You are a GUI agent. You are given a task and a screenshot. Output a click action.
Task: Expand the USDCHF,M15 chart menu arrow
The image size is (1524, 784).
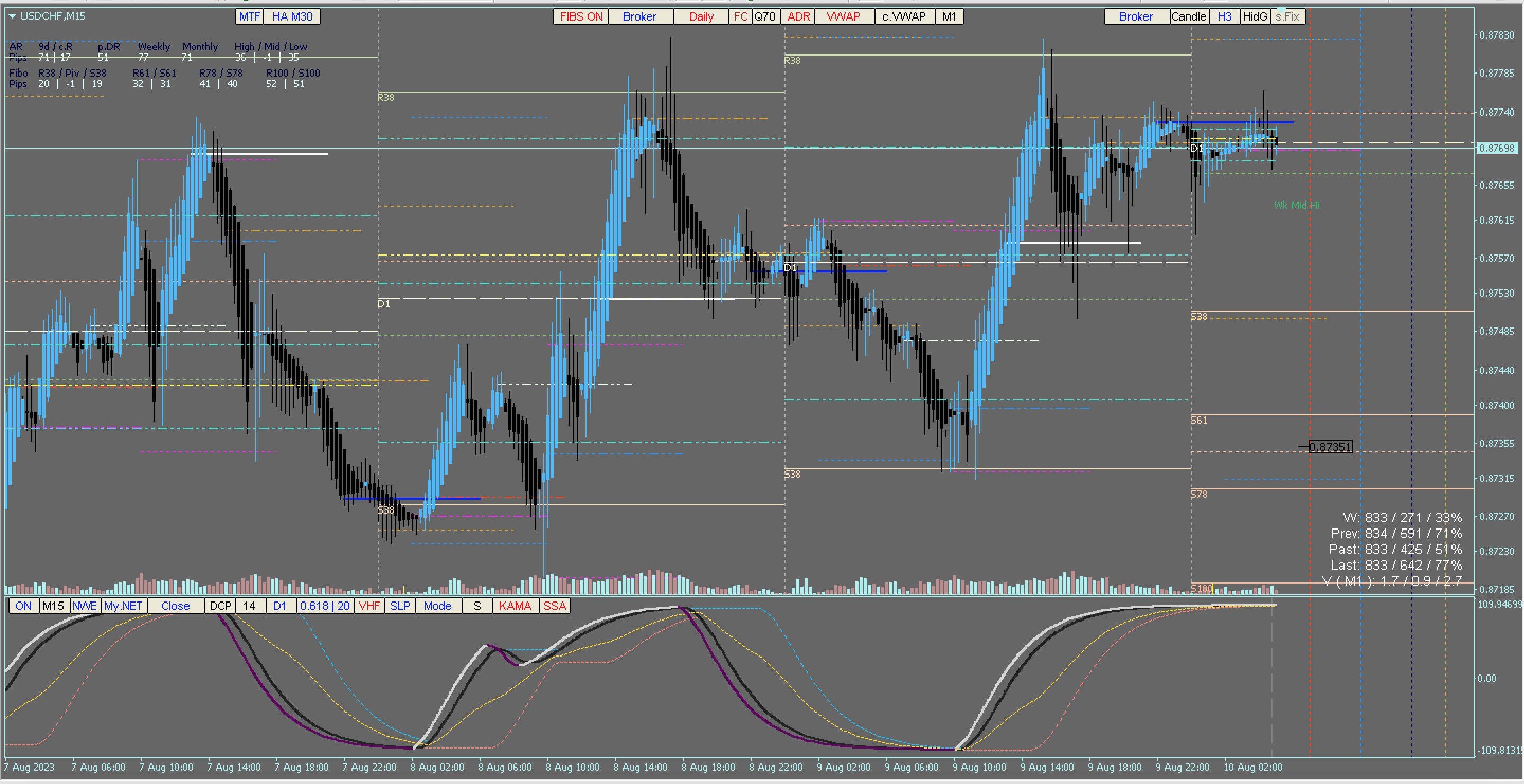(x=12, y=16)
